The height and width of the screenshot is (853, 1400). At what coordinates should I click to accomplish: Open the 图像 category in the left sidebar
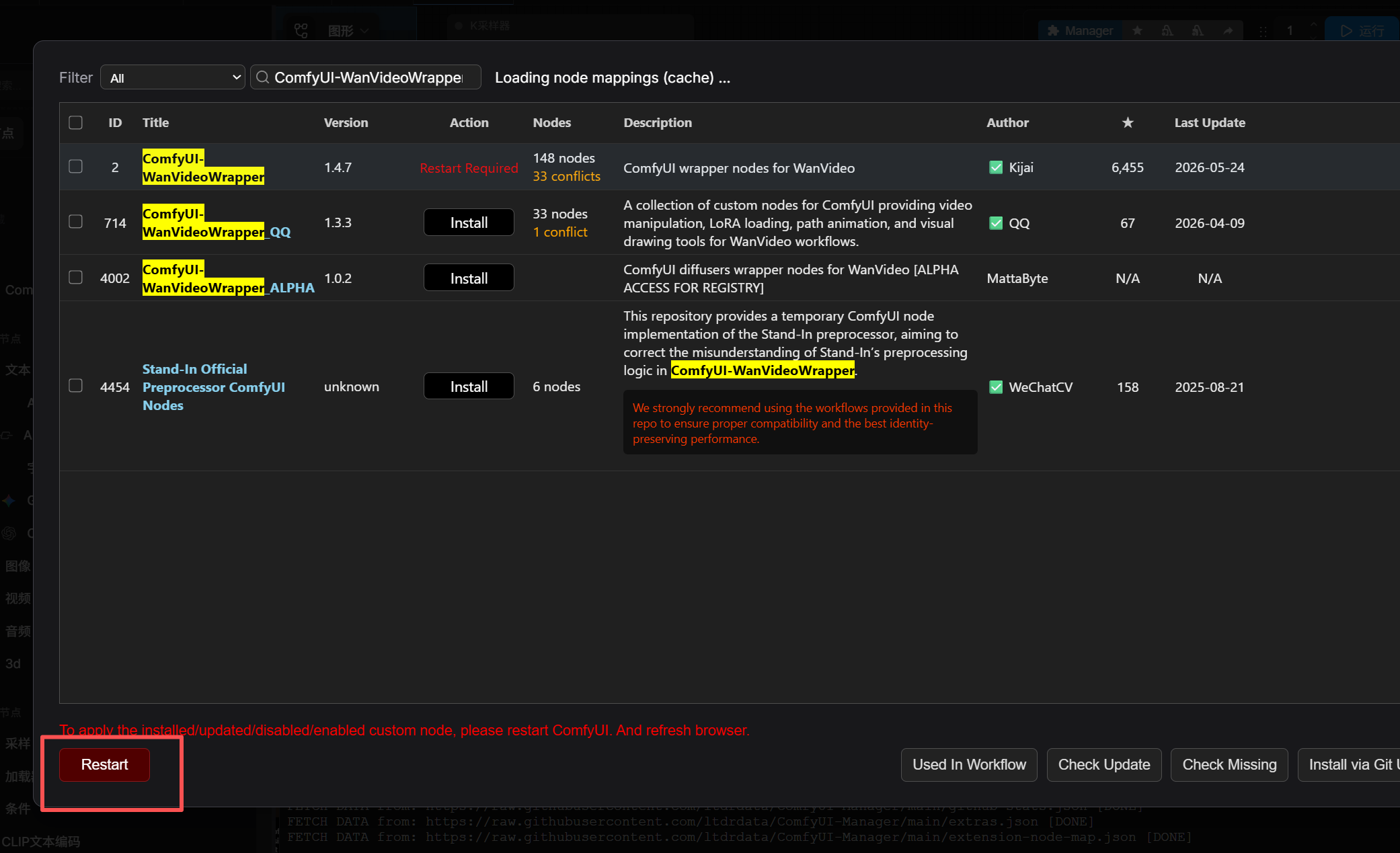18,566
